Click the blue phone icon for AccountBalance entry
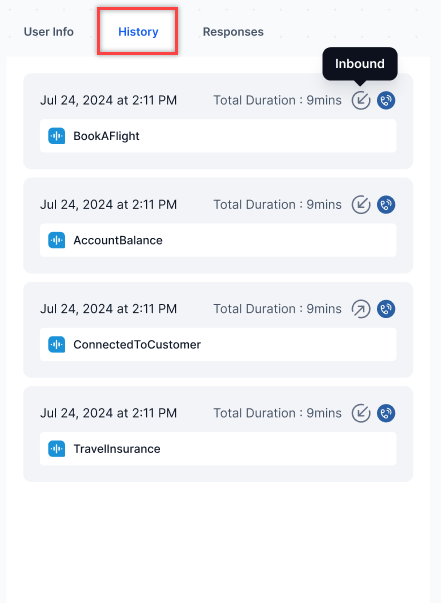Image resolution: width=441 pixels, height=603 pixels. 386,205
